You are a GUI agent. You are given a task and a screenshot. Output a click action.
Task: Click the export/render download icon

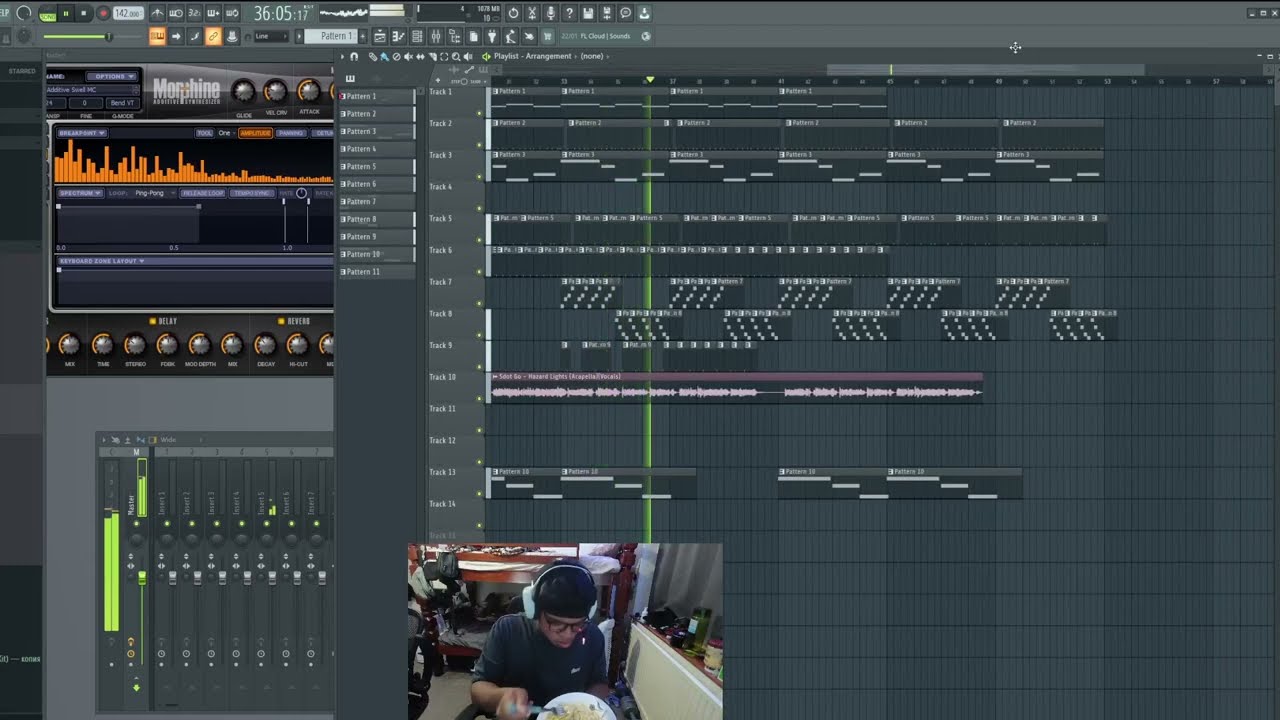point(644,13)
